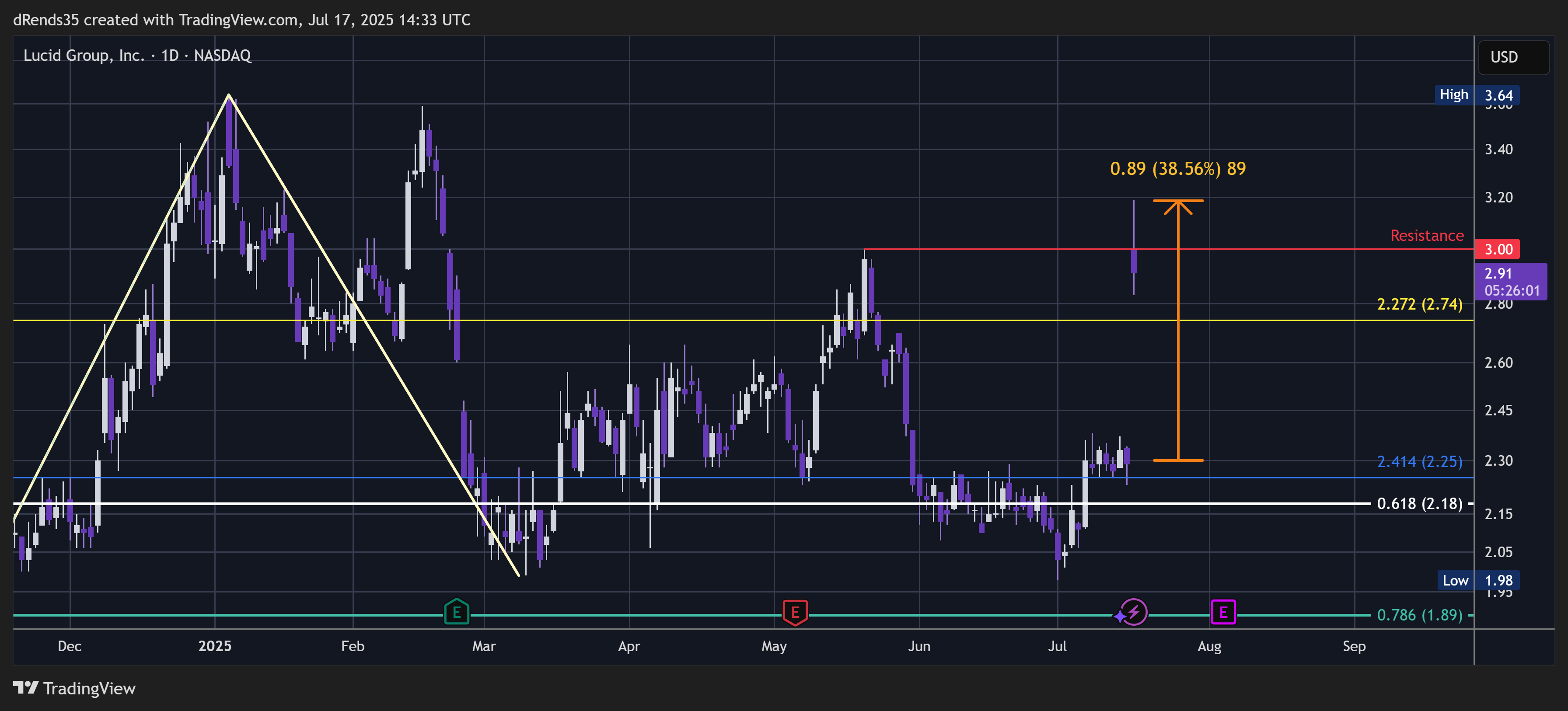Click the 0.786 (1.89) Fibonacci label

click(x=1419, y=615)
